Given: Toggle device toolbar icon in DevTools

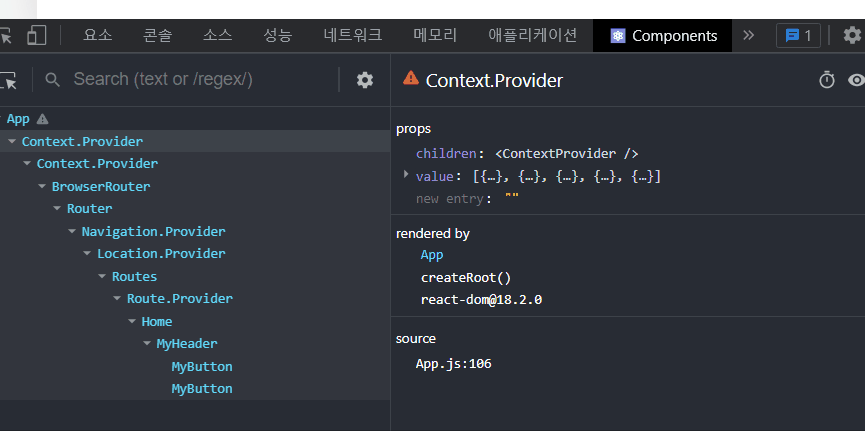Looking at the screenshot, I should (x=36, y=36).
